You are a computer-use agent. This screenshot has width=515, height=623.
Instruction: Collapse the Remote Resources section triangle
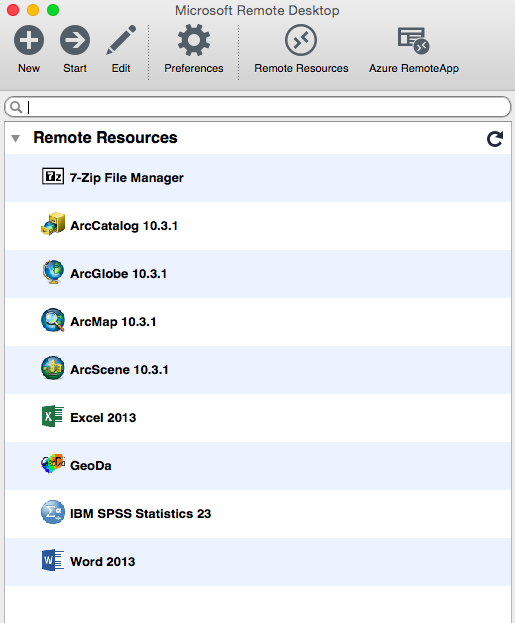click(15, 138)
